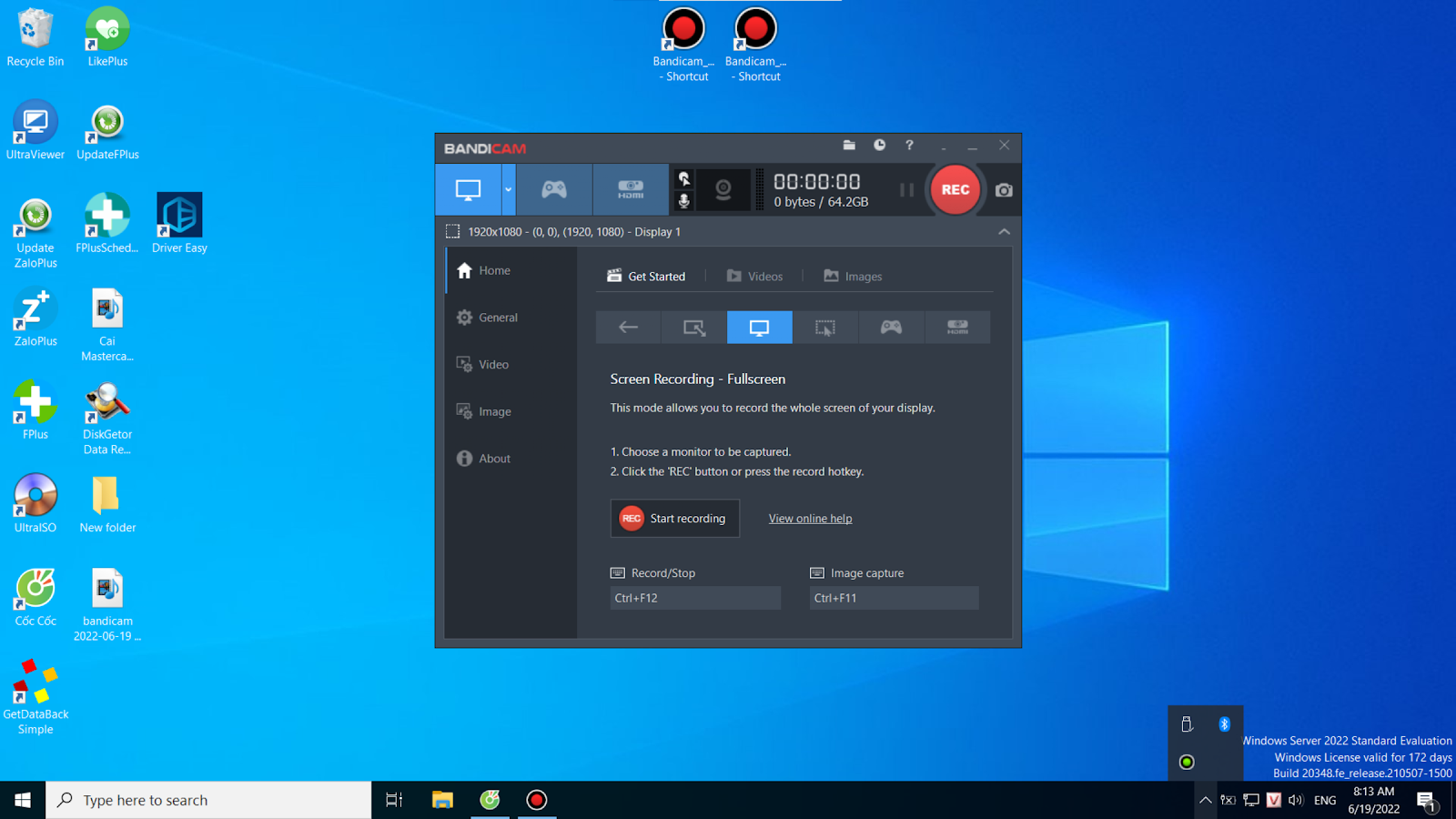Open Task View on the taskbar

394,800
